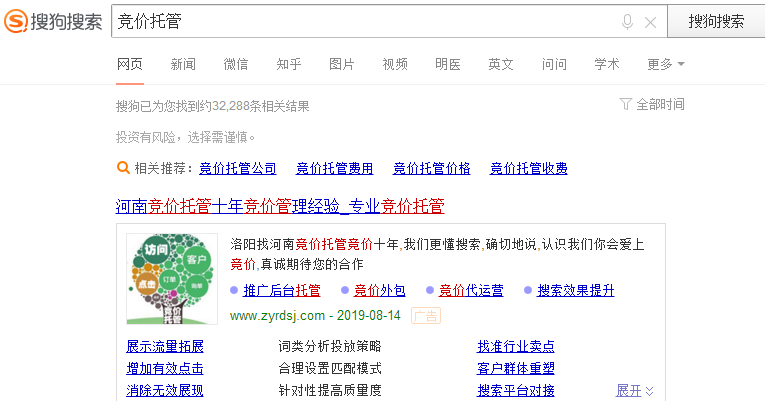This screenshot has width=765, height=401.
Task: Open the result title 河南竞价托管十年竞价管理经验
Action: pos(280,206)
